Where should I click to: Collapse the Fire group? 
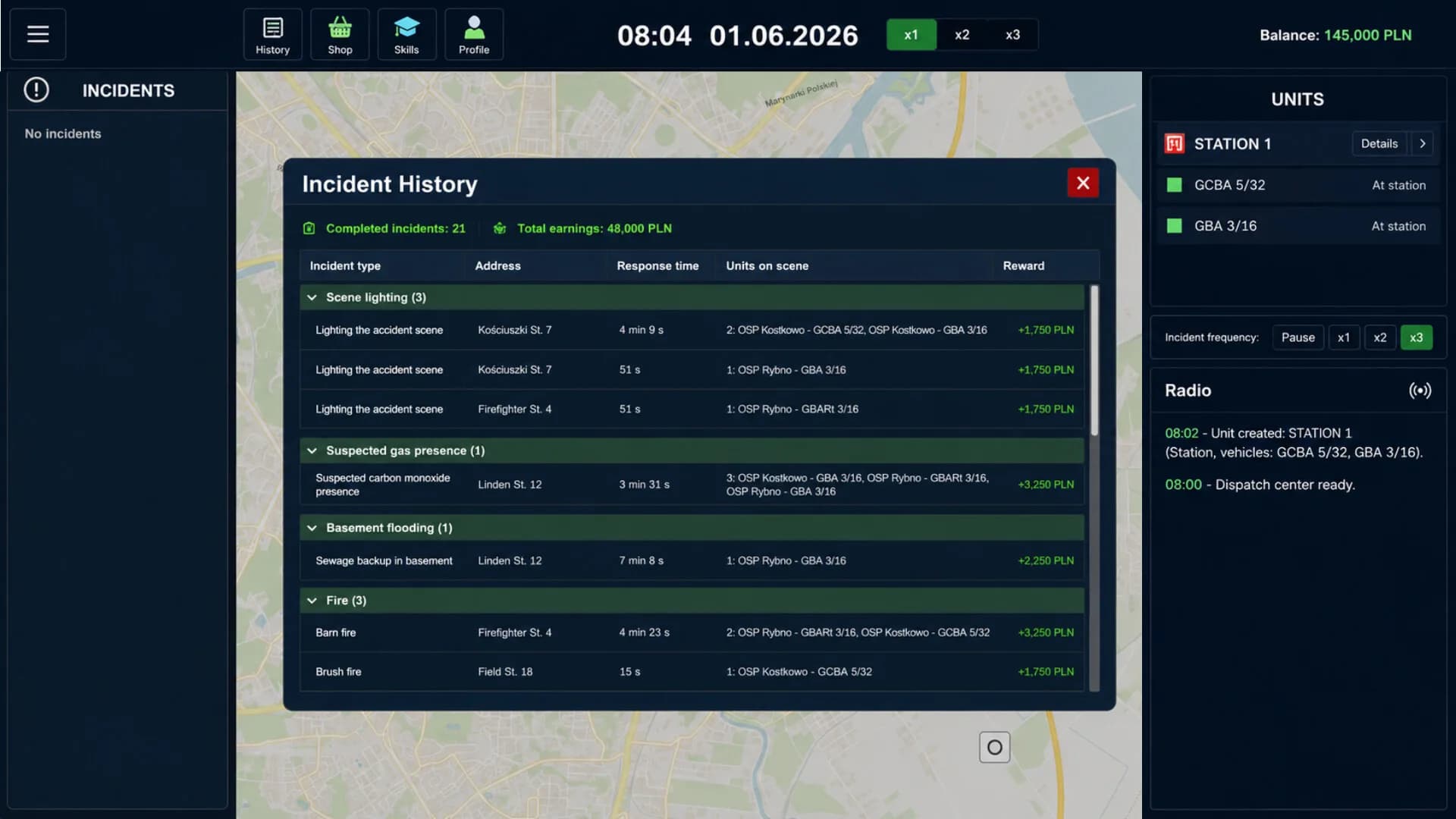click(312, 601)
